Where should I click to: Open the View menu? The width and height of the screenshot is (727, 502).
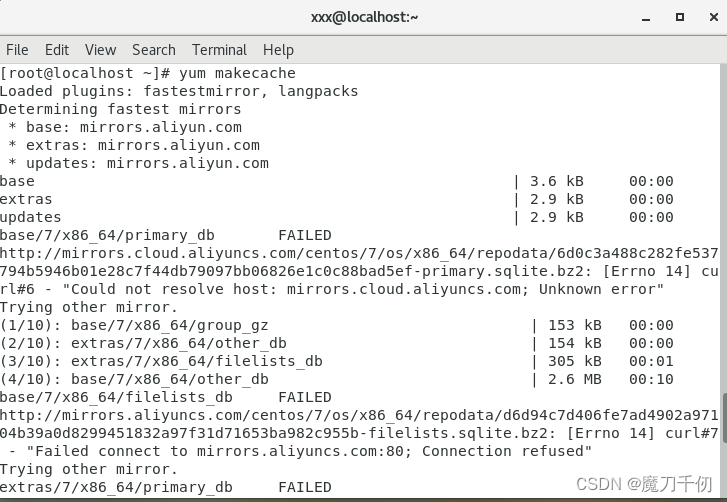click(100, 50)
